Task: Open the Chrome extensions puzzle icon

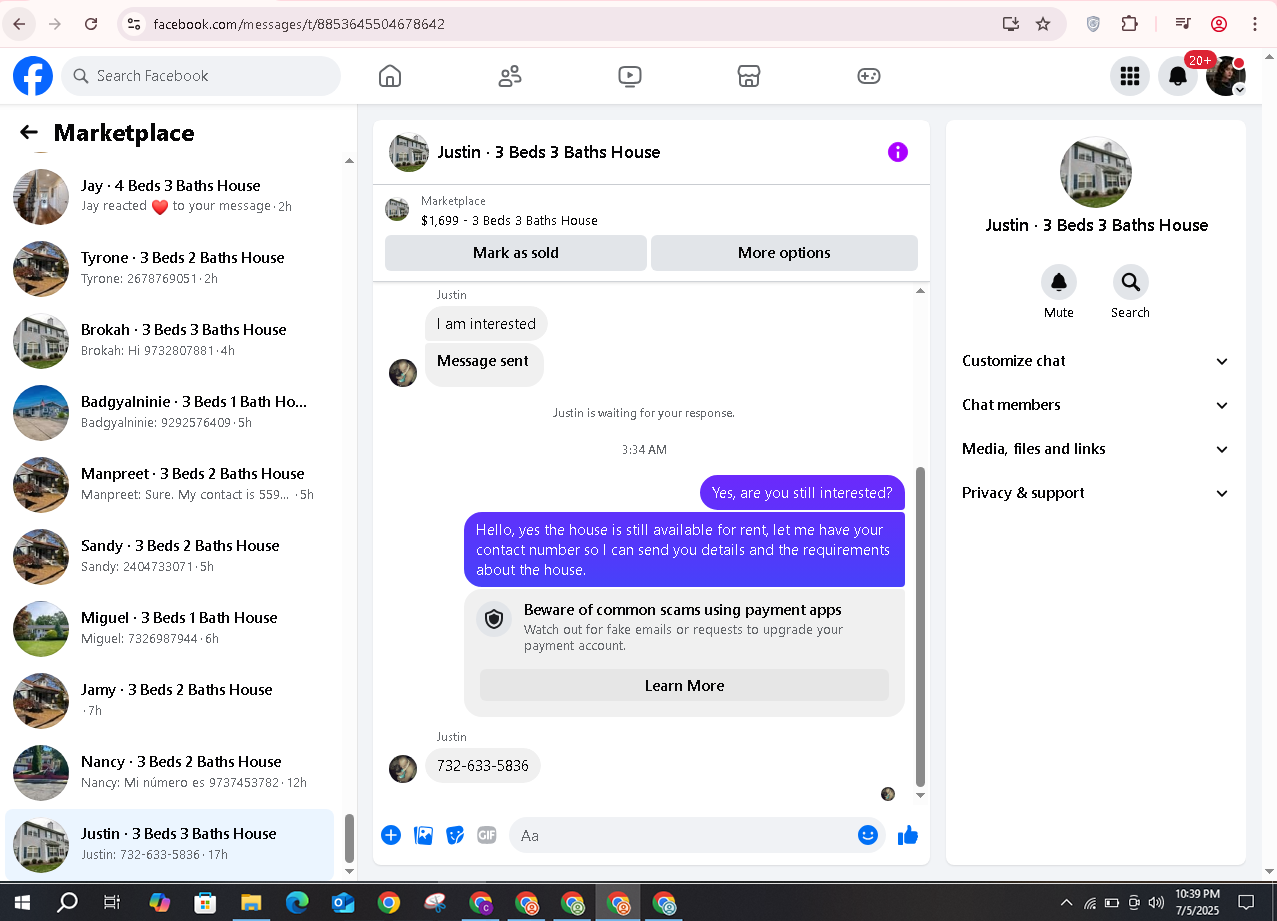Action: tap(1130, 24)
